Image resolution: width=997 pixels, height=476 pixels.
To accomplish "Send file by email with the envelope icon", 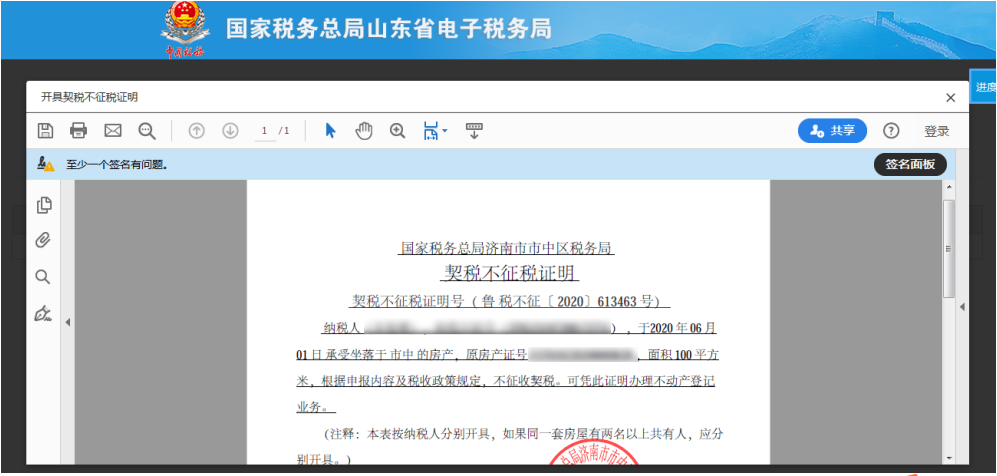I will coord(113,131).
